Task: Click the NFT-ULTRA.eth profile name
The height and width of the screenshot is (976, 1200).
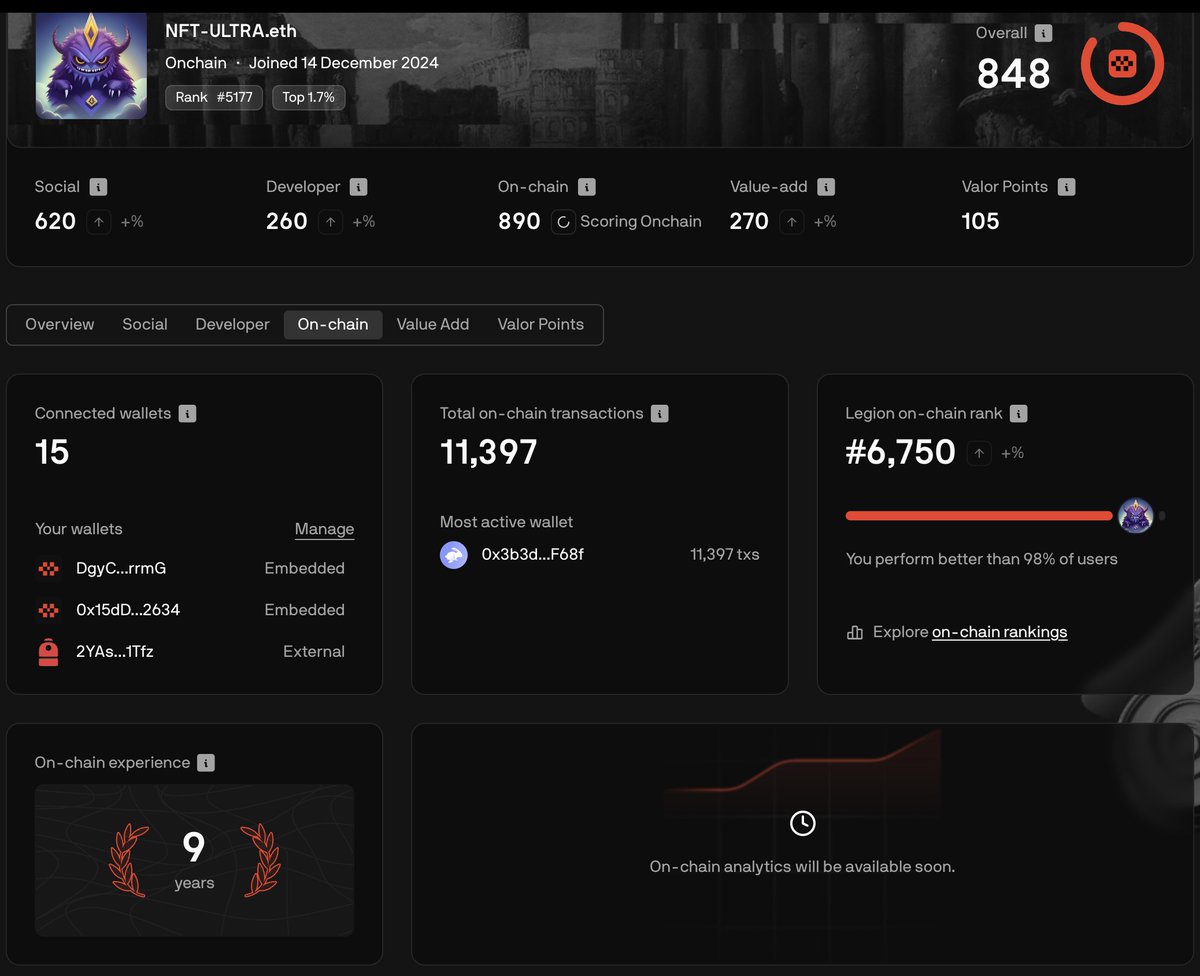Action: coord(231,31)
